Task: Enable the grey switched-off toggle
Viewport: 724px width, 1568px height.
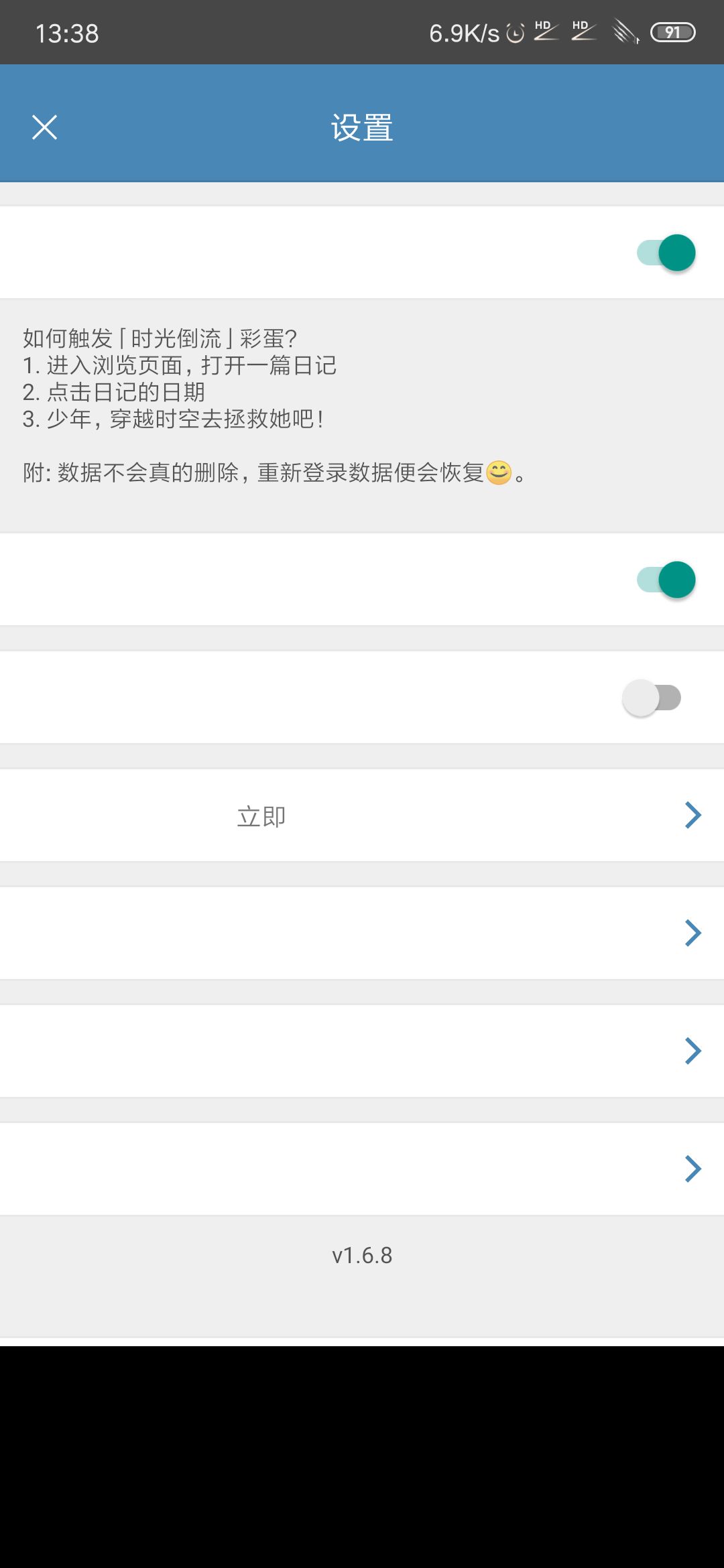Action: (652, 698)
